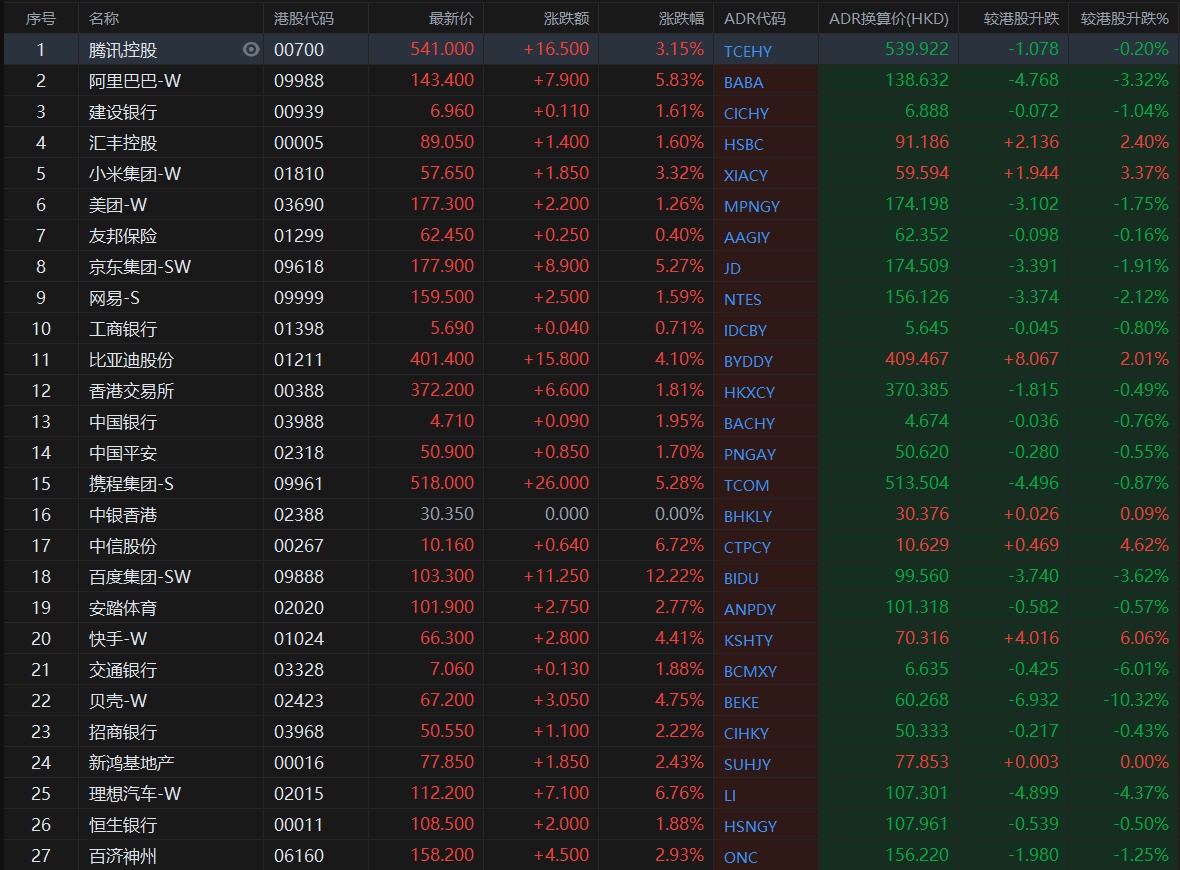Sort by 最新价 column header

pyautogui.click(x=451, y=19)
